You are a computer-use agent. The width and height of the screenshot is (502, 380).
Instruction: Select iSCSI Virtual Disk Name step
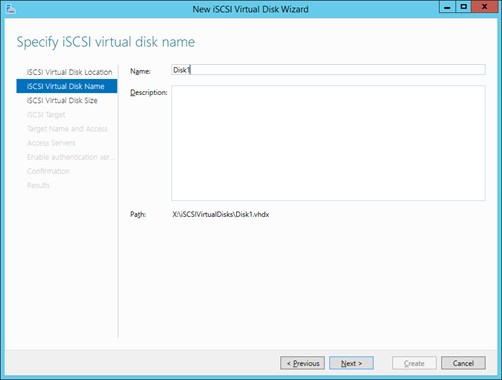coord(67,86)
